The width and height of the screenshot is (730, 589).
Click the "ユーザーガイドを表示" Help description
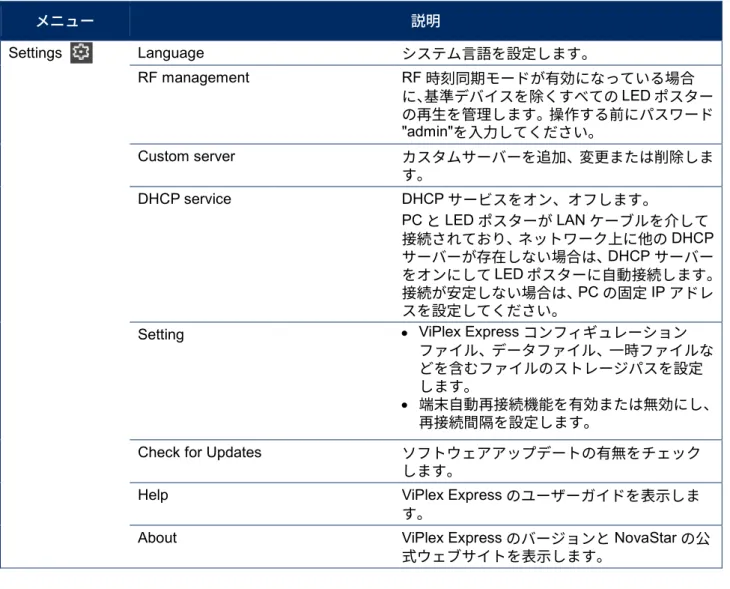[551, 504]
